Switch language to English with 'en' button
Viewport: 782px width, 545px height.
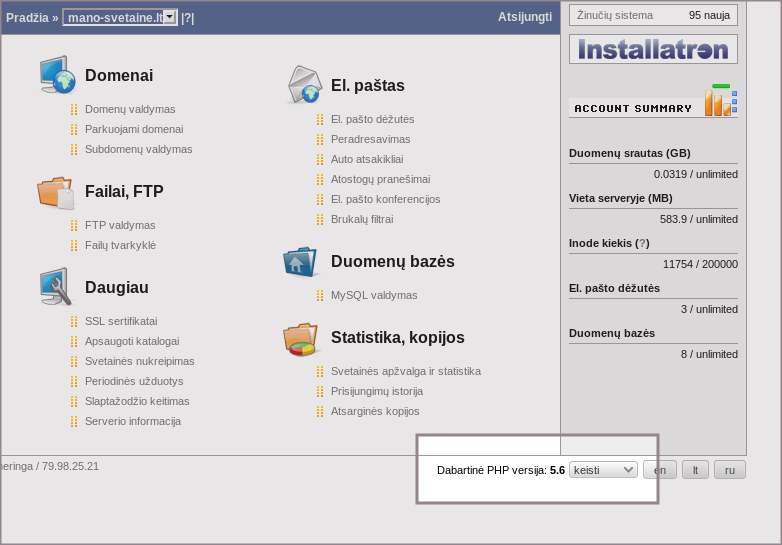click(660, 470)
